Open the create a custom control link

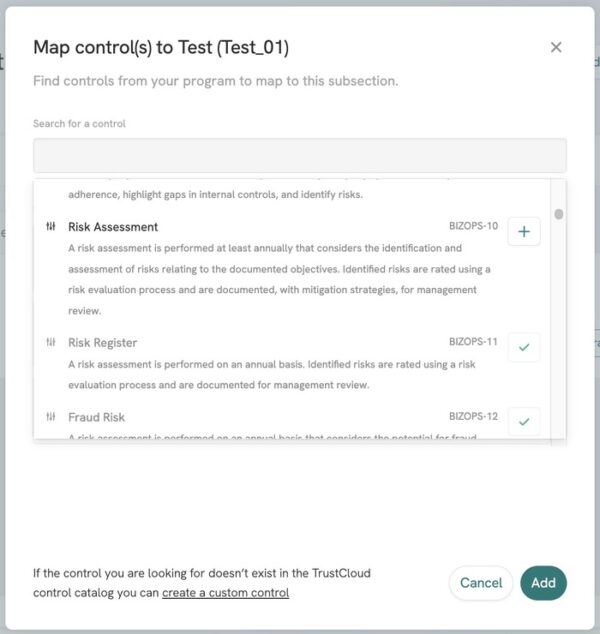[x=225, y=593]
